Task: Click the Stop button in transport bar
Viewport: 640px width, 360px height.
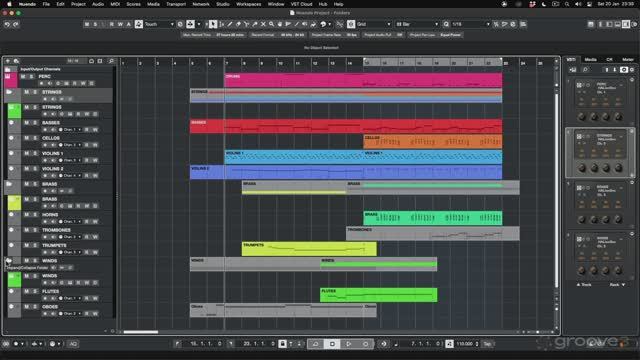Action: pos(332,344)
